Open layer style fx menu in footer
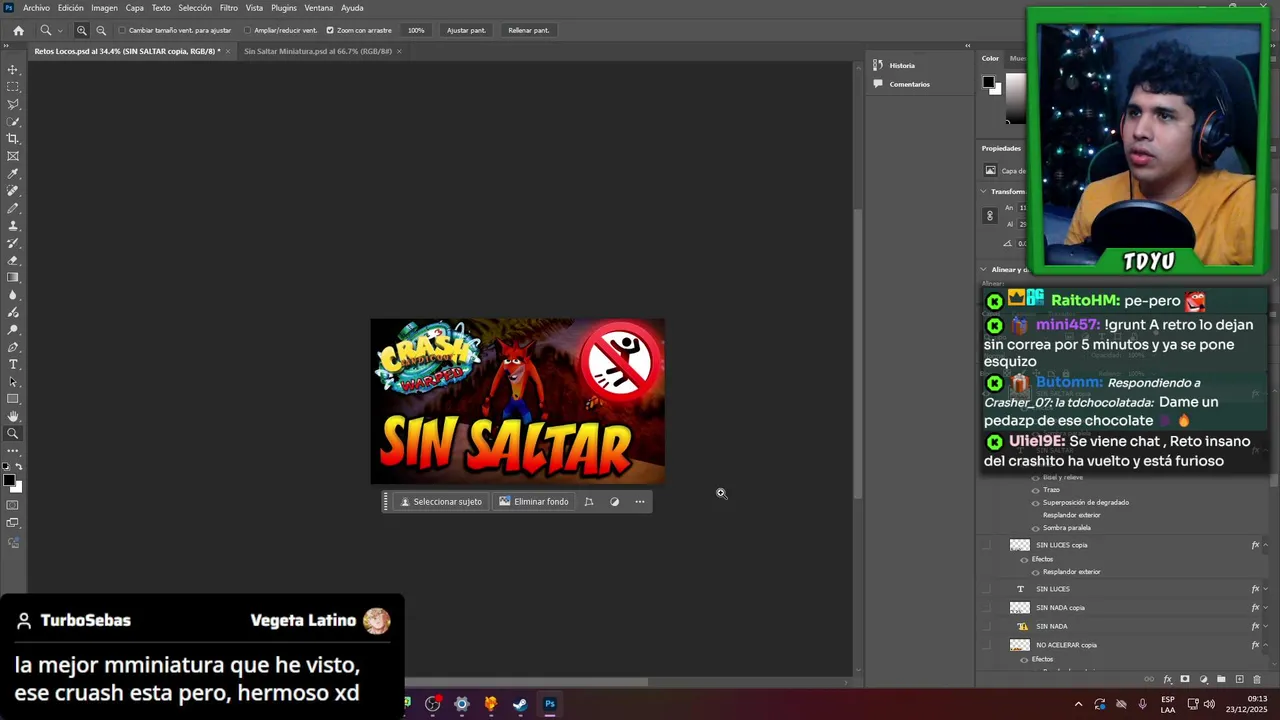1280x720 pixels. pyautogui.click(x=1167, y=680)
